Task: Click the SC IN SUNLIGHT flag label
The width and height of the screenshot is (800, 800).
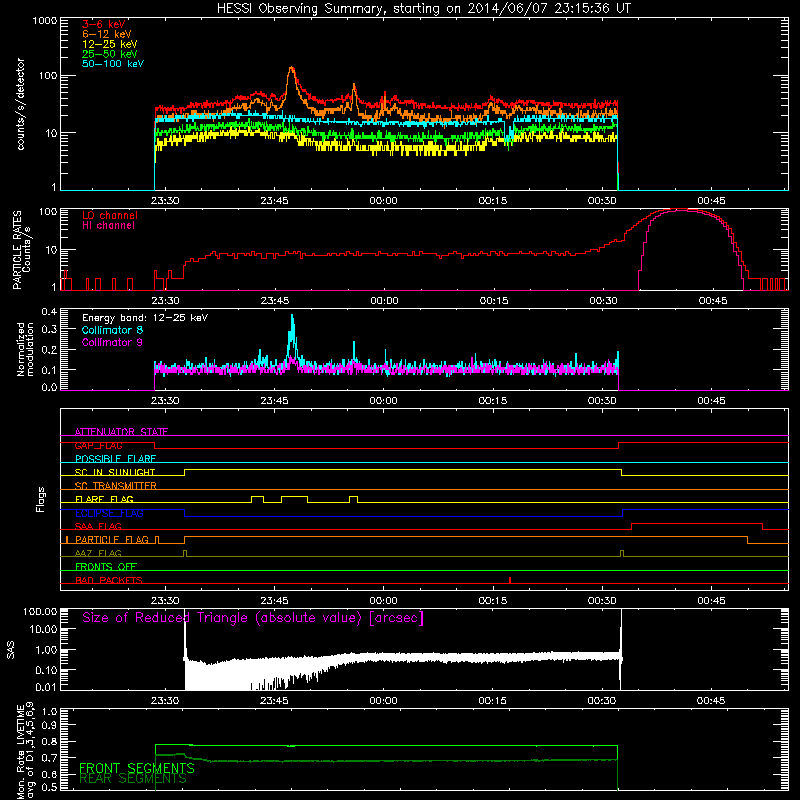Action: point(115,472)
